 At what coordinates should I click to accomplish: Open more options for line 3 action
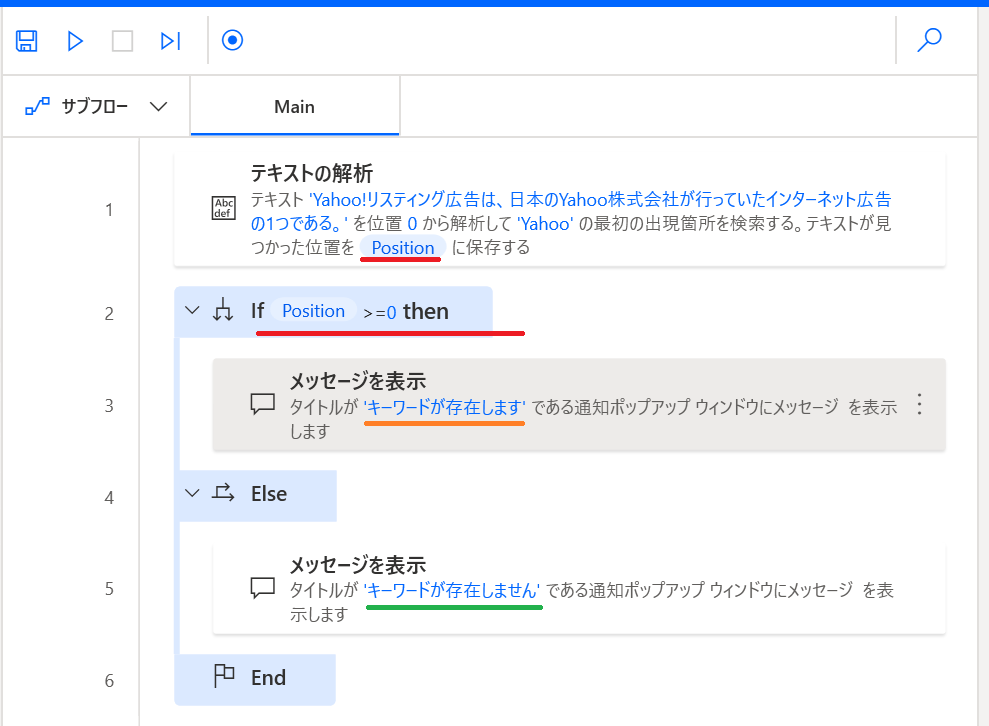point(920,404)
